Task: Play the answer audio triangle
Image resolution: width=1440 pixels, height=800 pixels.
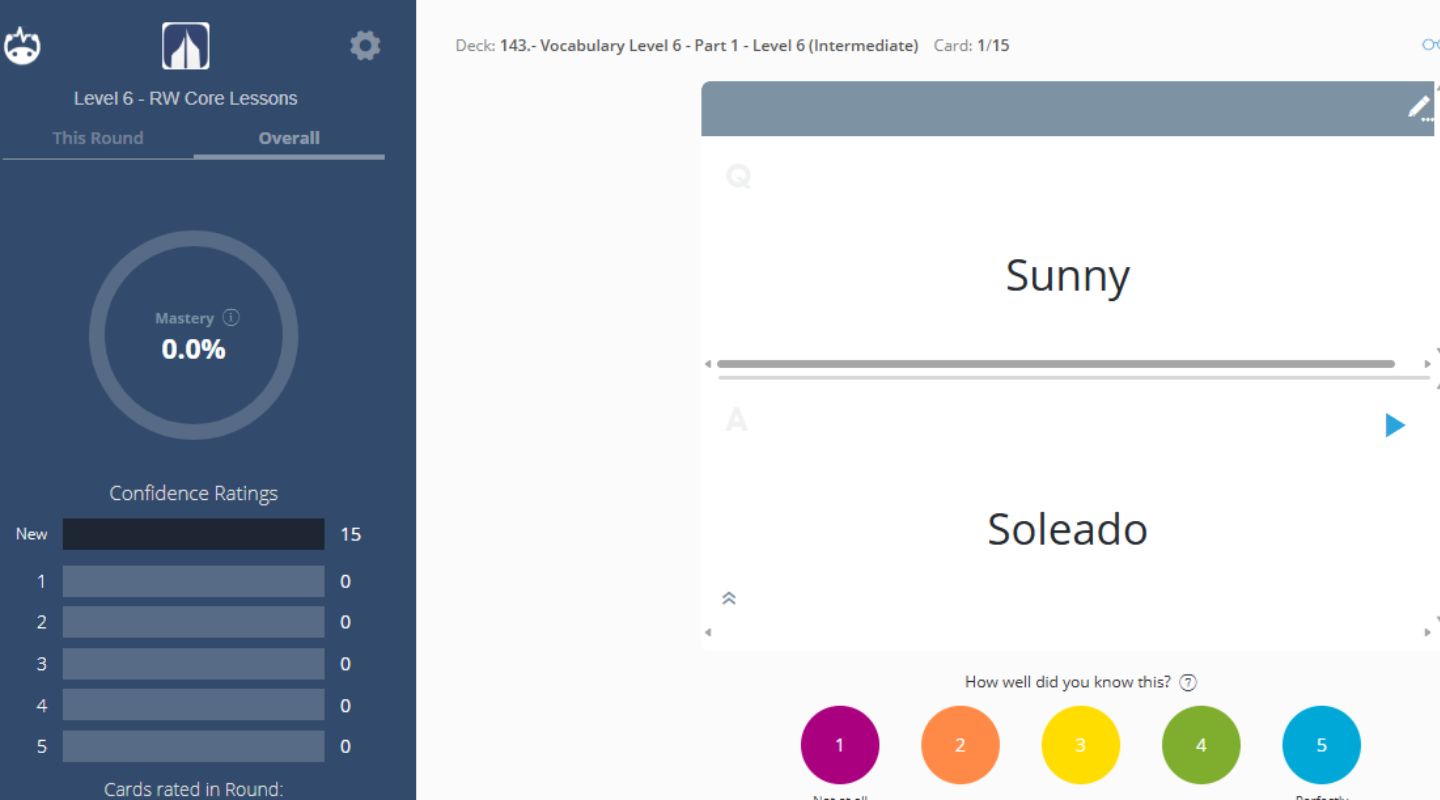Action: click(1392, 424)
